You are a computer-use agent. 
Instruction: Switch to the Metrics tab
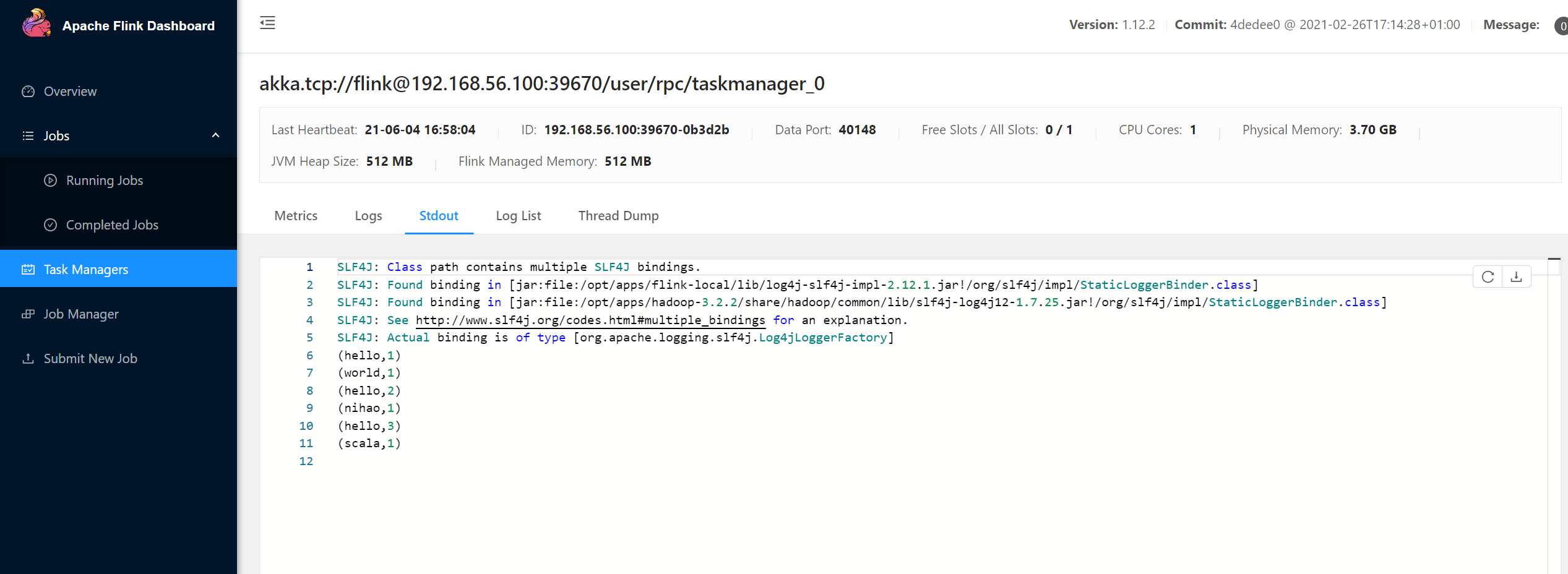[x=296, y=216]
